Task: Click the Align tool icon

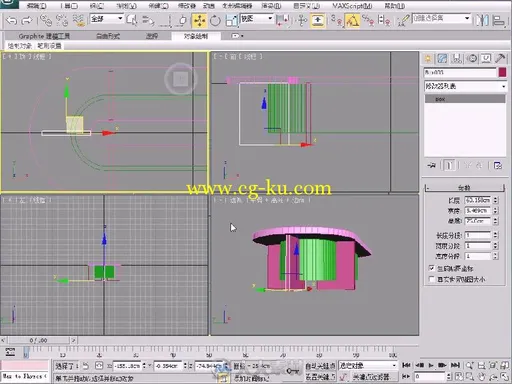Action: (x=499, y=21)
